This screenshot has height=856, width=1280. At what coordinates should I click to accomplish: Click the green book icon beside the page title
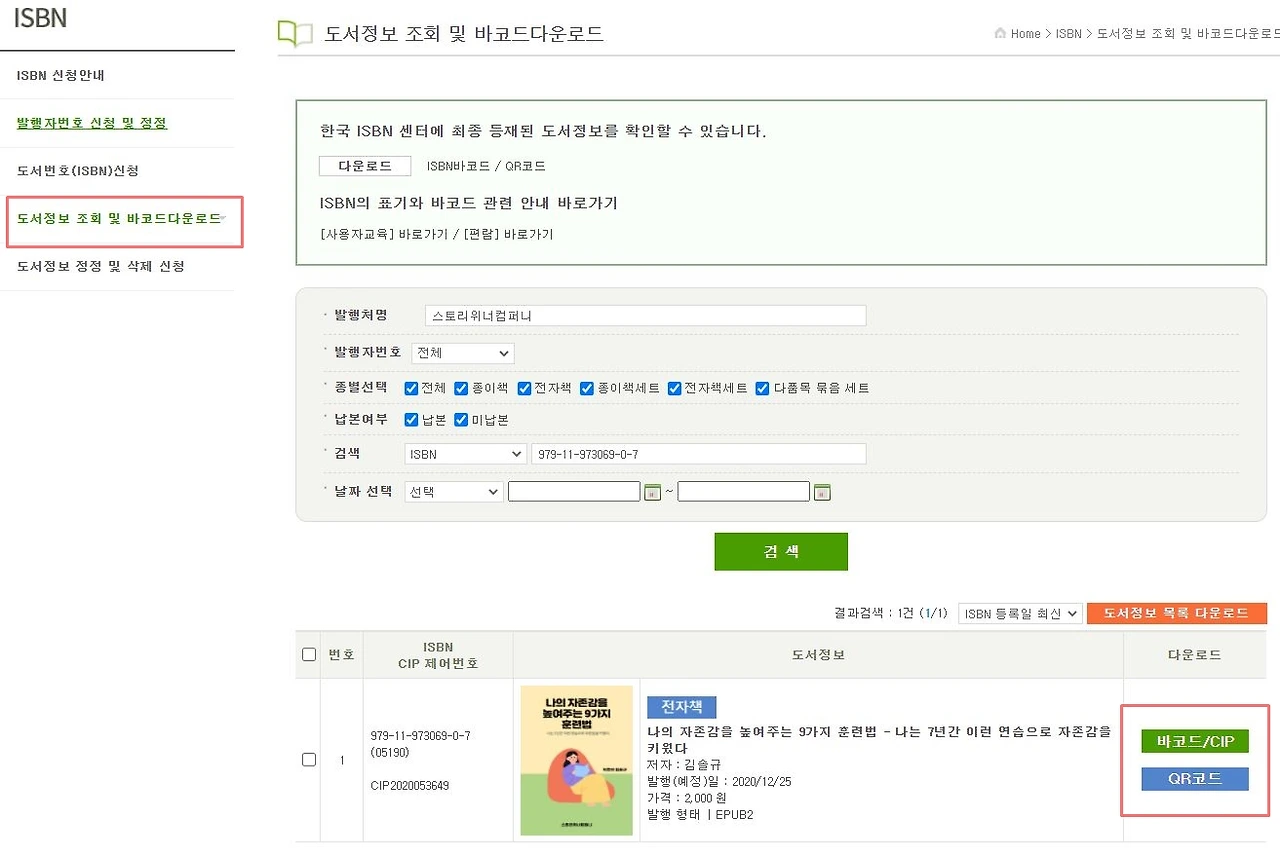tap(293, 31)
